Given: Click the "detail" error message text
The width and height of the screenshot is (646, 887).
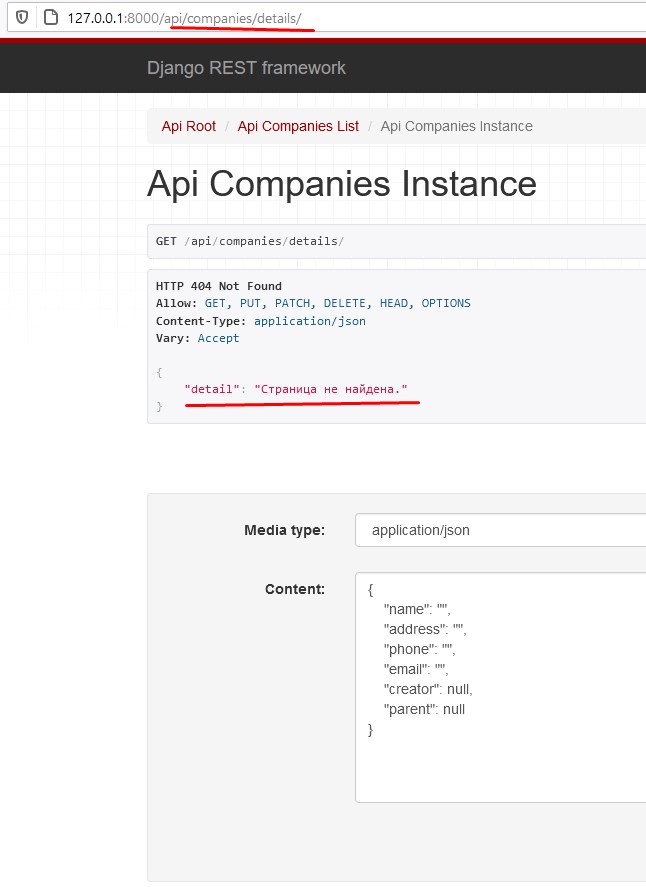Looking at the screenshot, I should (296, 389).
